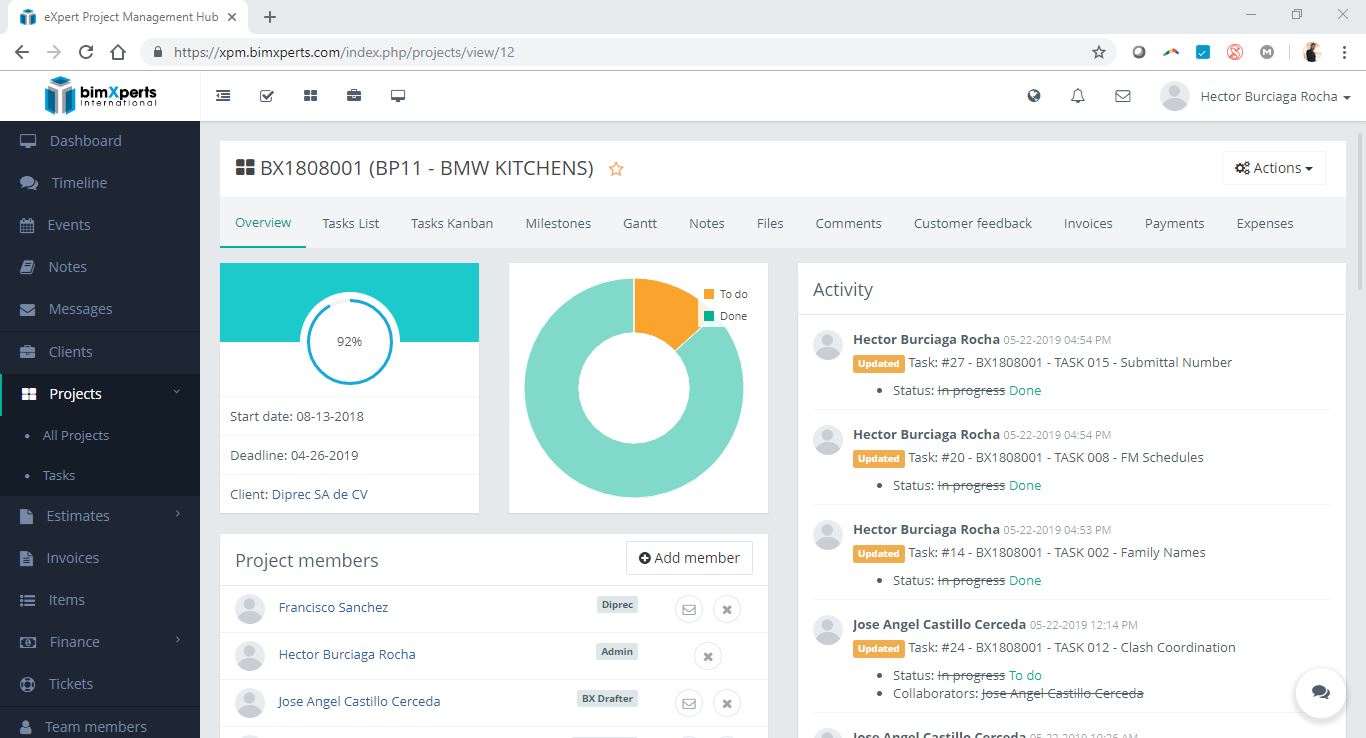Open the Actions dropdown
The width and height of the screenshot is (1366, 738).
click(1272, 167)
